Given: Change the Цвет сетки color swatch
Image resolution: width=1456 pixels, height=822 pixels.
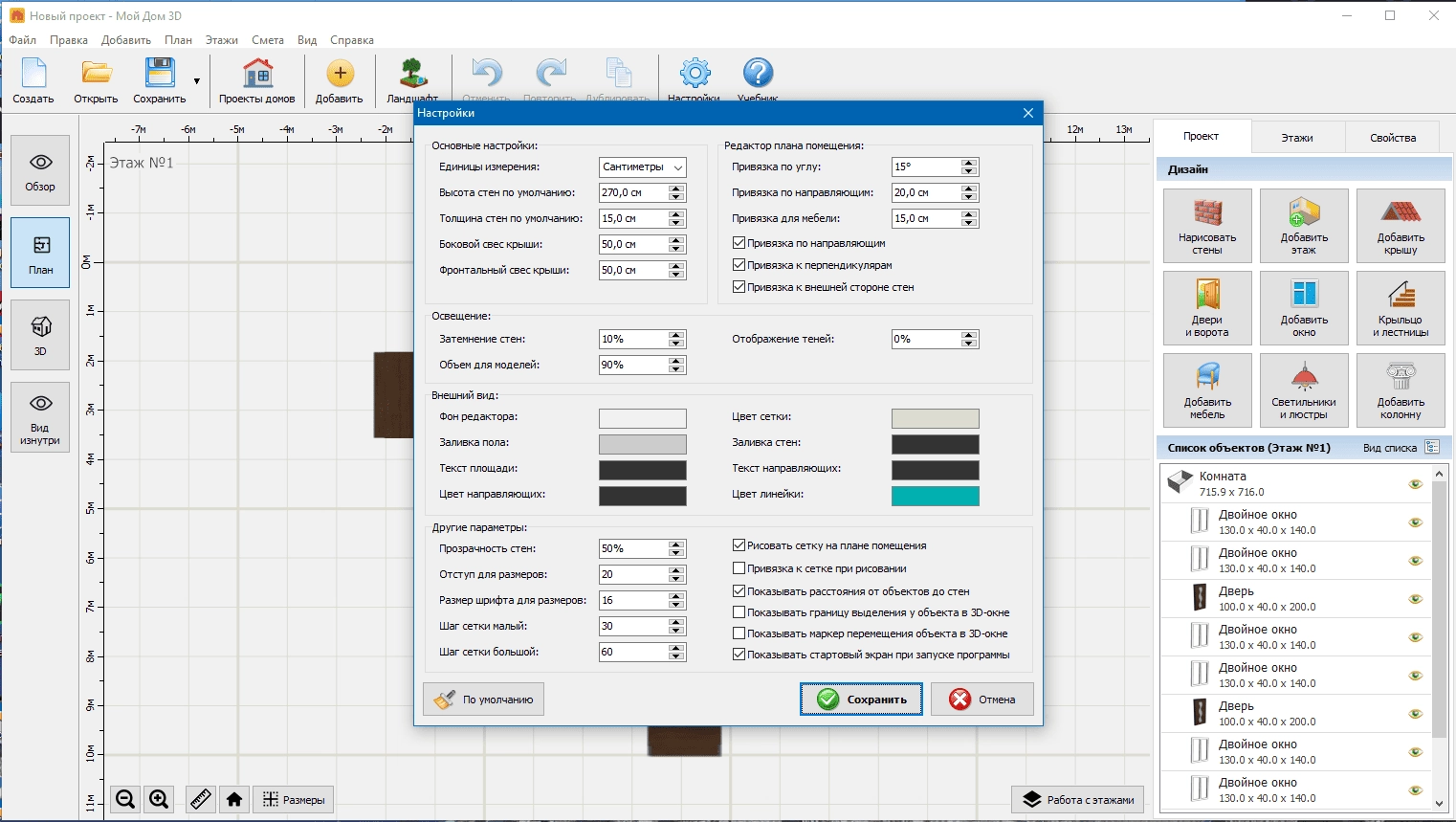Looking at the screenshot, I should tap(936, 418).
